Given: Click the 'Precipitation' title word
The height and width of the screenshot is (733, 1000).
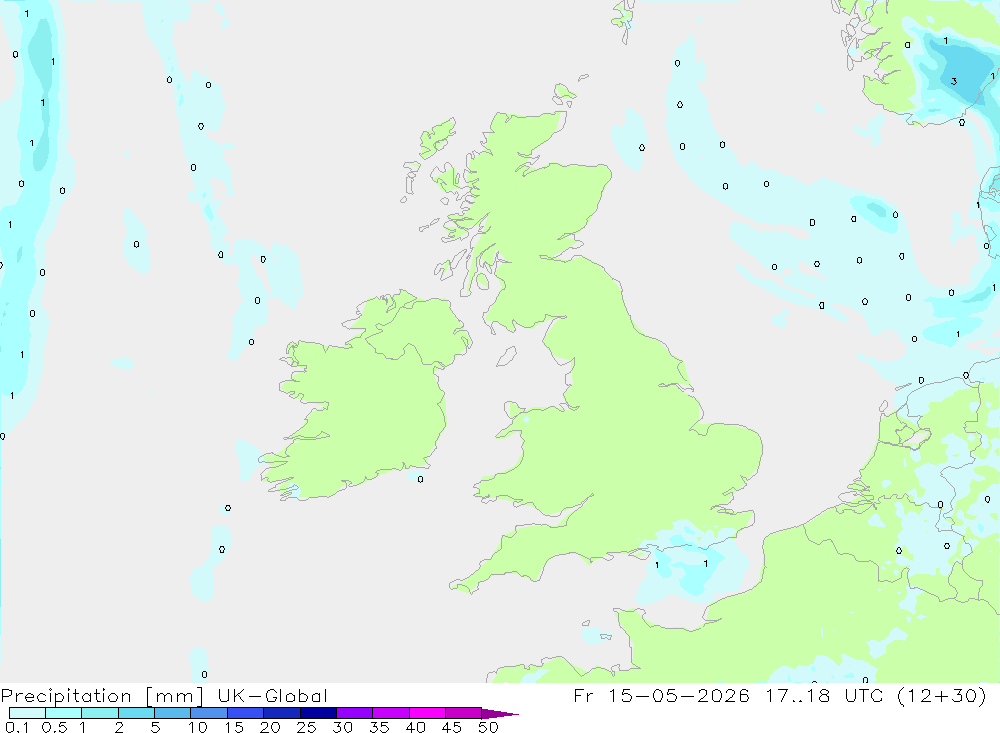Looking at the screenshot, I should 66,696.
